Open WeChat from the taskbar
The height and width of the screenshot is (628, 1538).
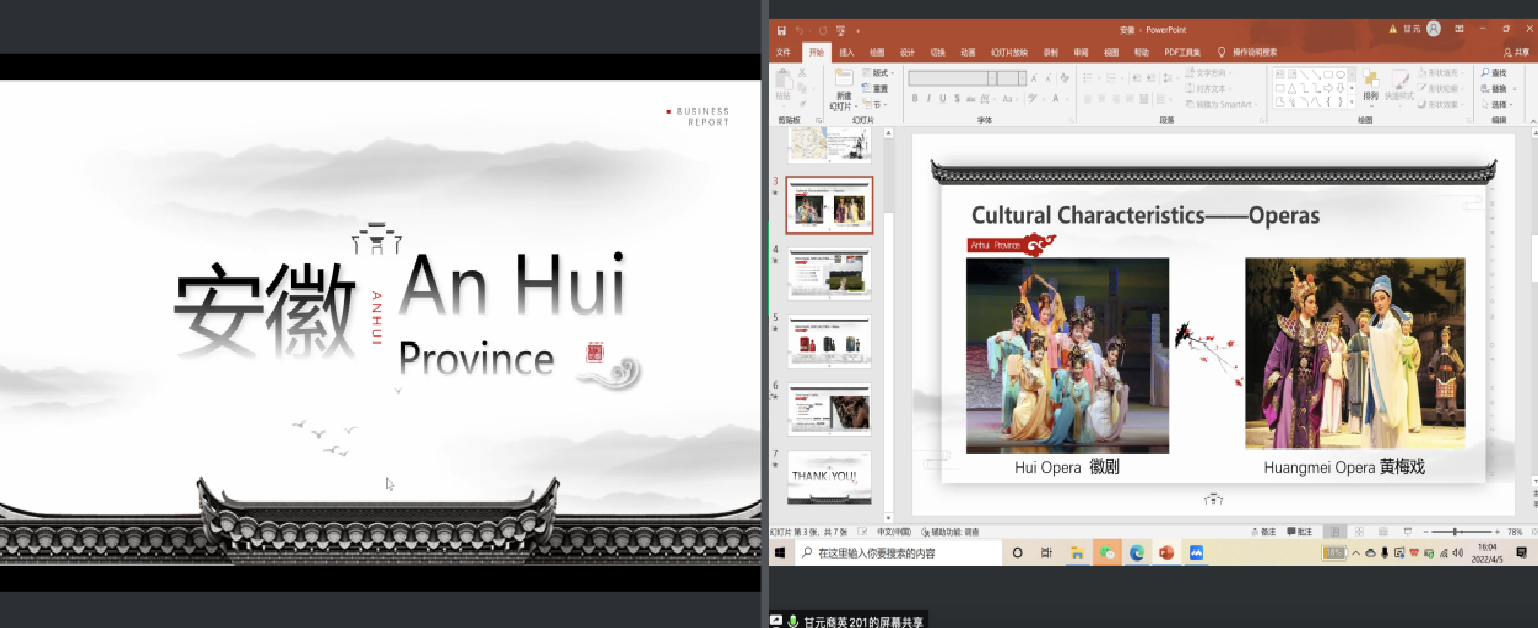coord(1107,553)
